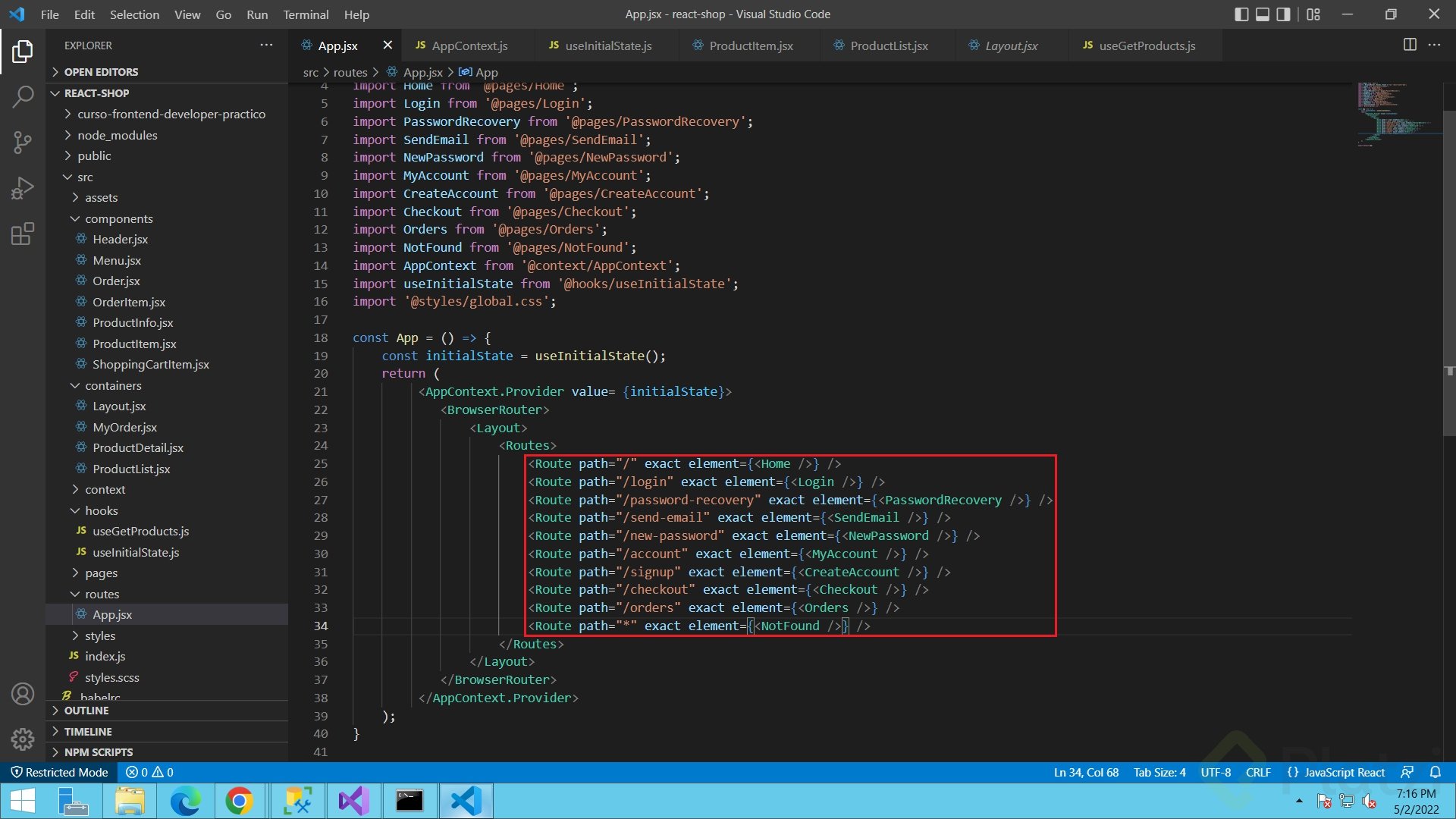This screenshot has height=819, width=1456.
Task: Toggle Secondary Side Bar layout button
Action: click(x=1283, y=14)
